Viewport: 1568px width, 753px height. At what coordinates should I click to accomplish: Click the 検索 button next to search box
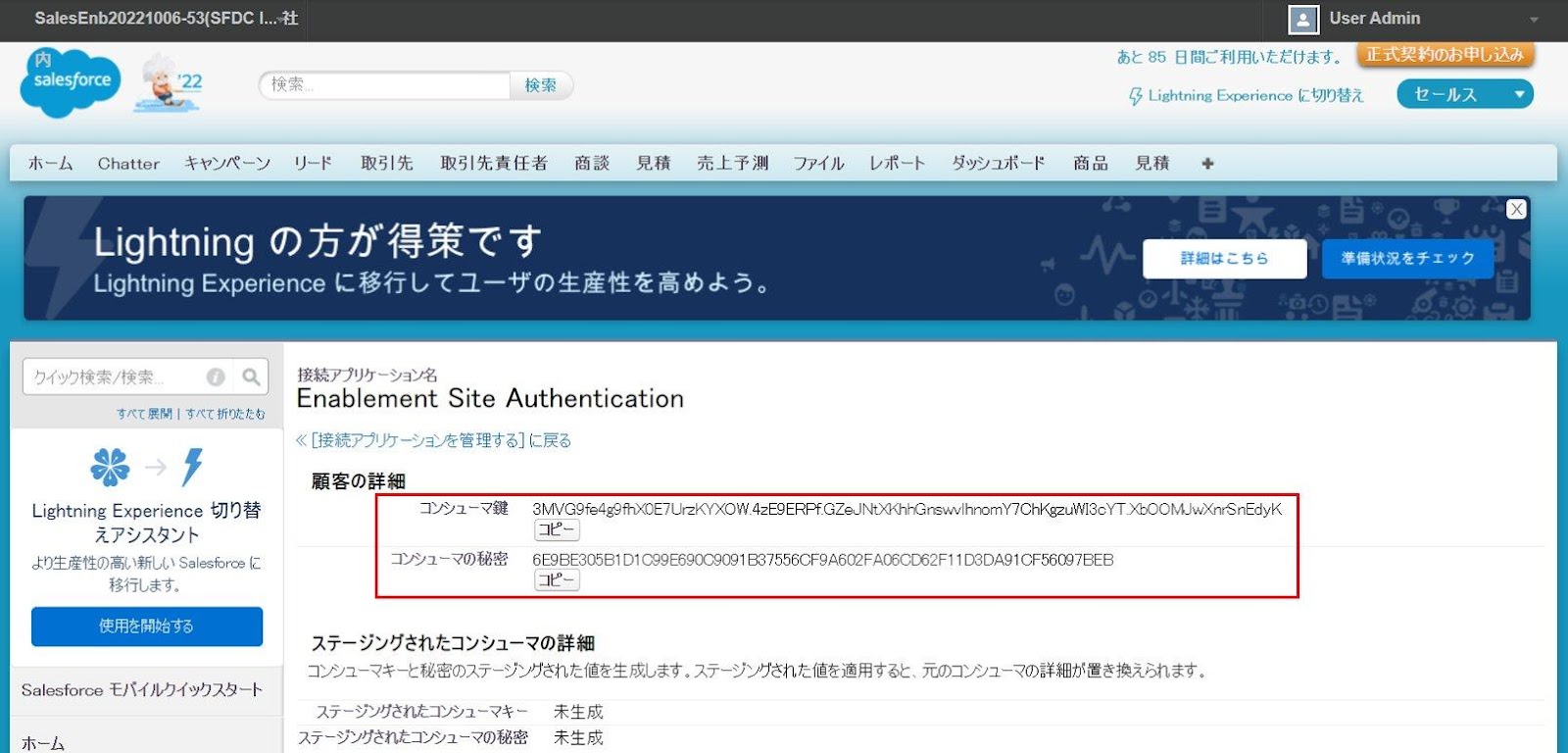(x=541, y=85)
